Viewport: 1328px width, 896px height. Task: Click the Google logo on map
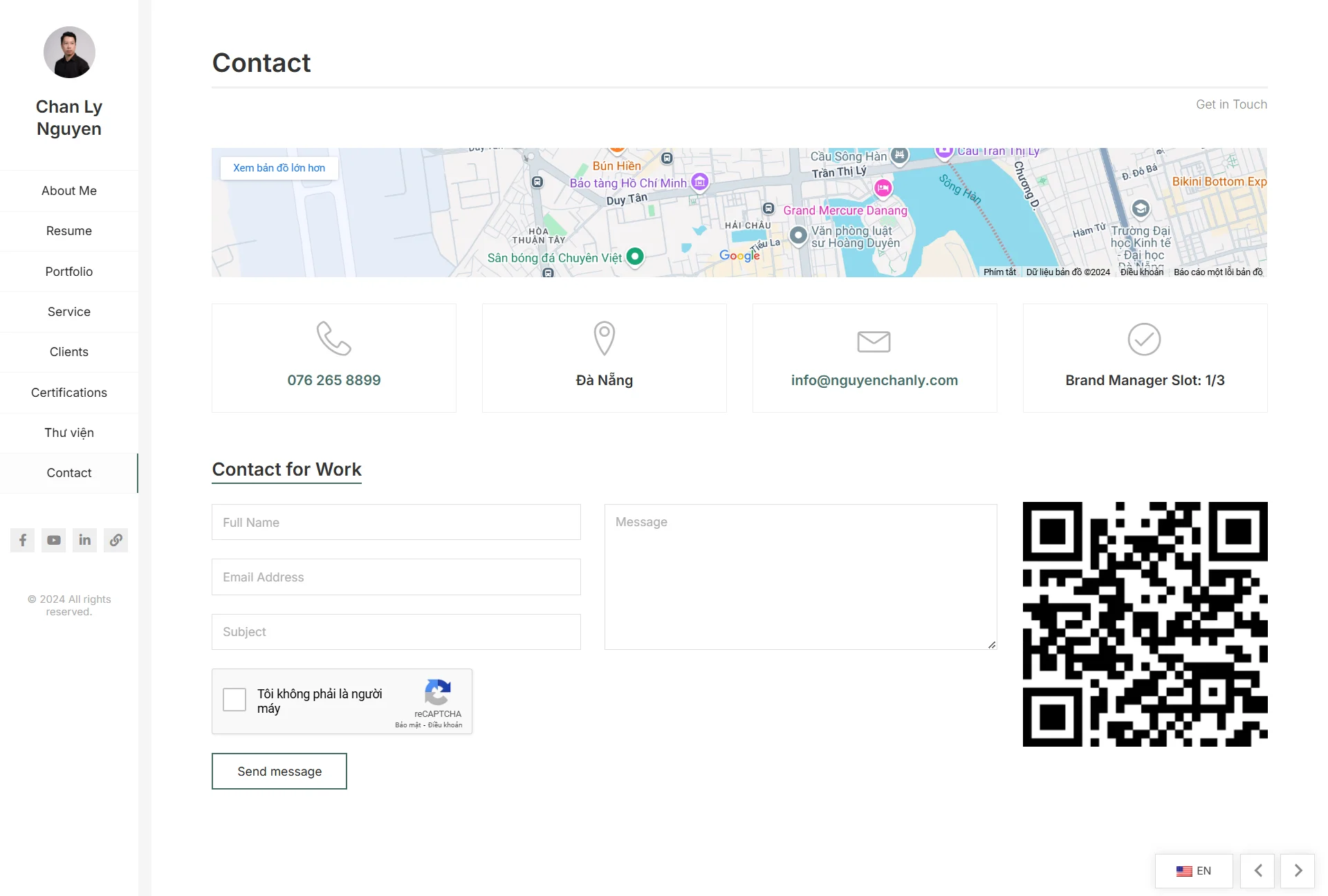(x=739, y=255)
